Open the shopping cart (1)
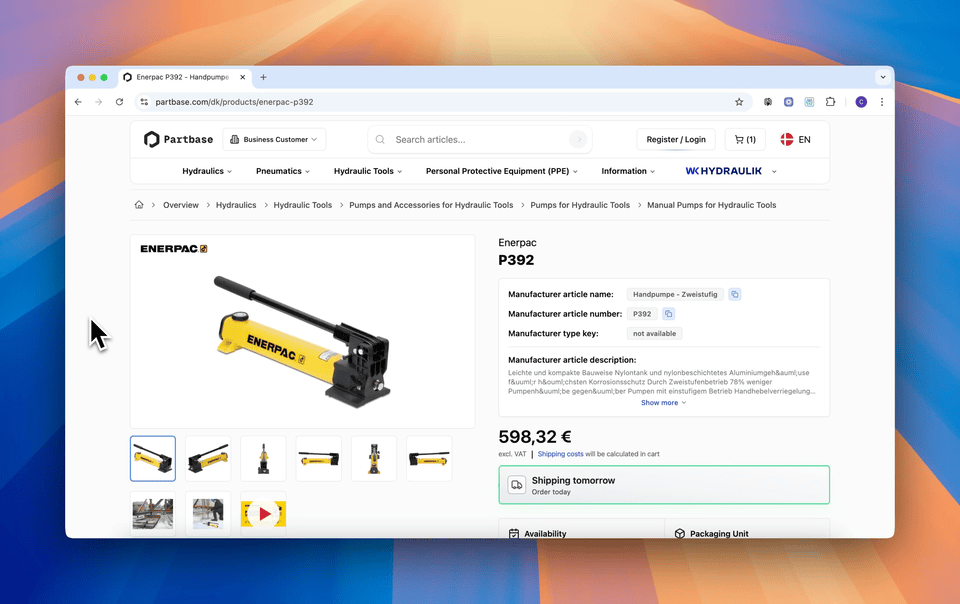 pyautogui.click(x=745, y=140)
